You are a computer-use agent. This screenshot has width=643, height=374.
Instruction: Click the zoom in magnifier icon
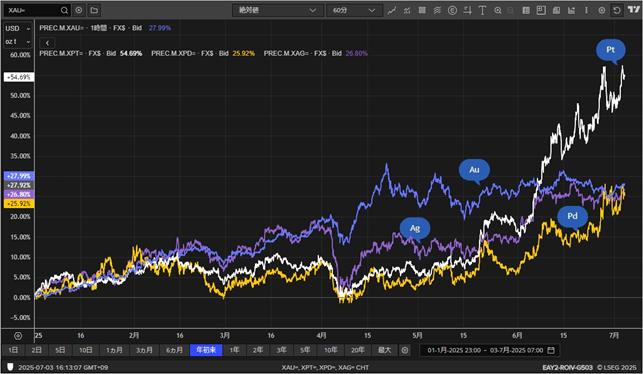[497, 11]
